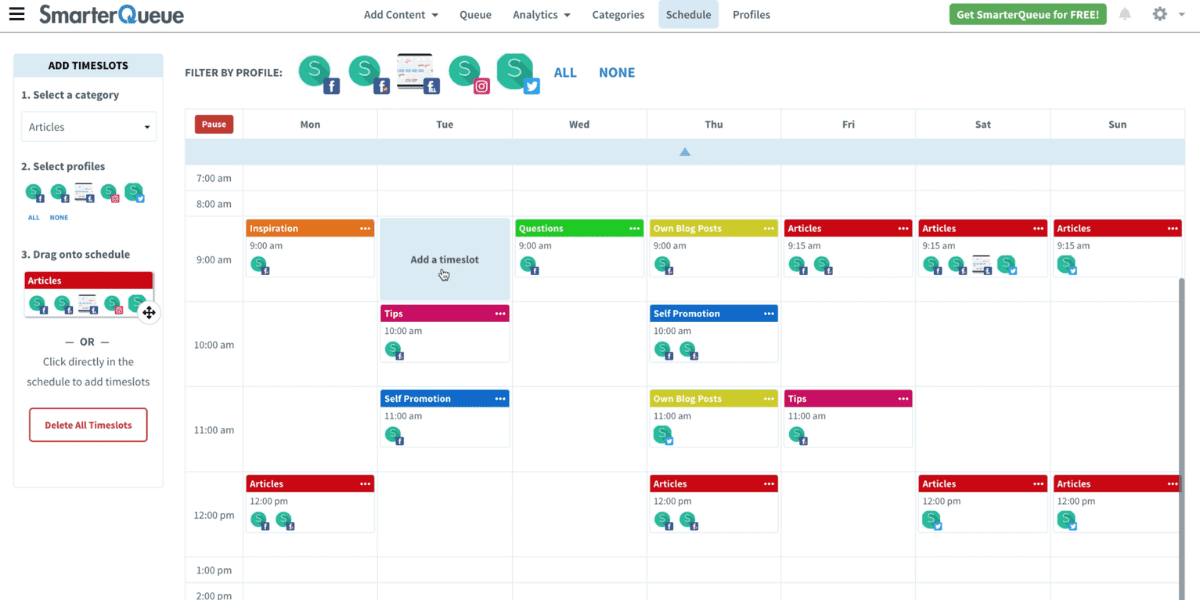
Task: Open the Schedule tab
Action: (x=688, y=14)
